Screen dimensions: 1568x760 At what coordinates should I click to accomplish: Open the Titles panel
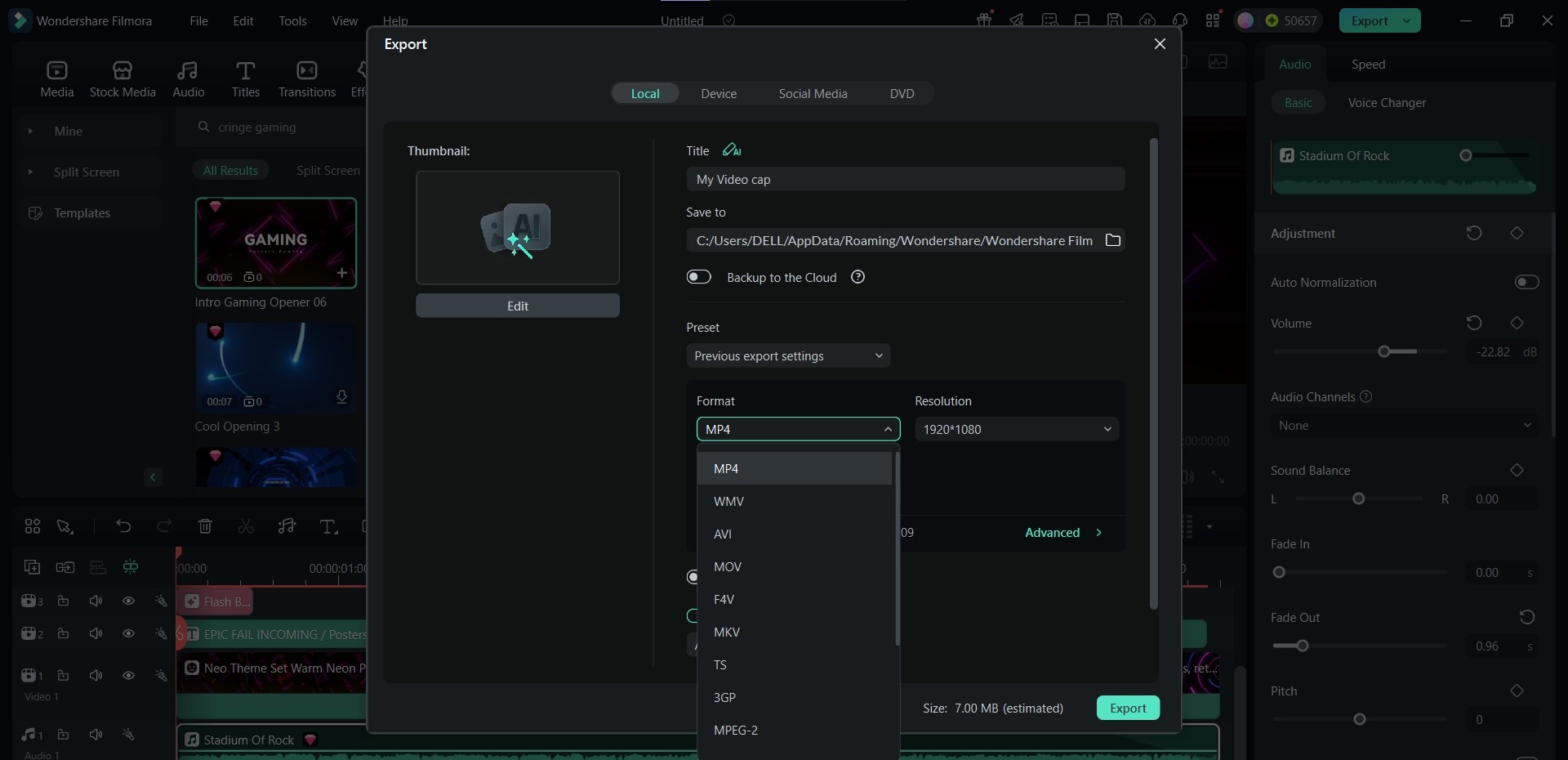click(x=245, y=79)
